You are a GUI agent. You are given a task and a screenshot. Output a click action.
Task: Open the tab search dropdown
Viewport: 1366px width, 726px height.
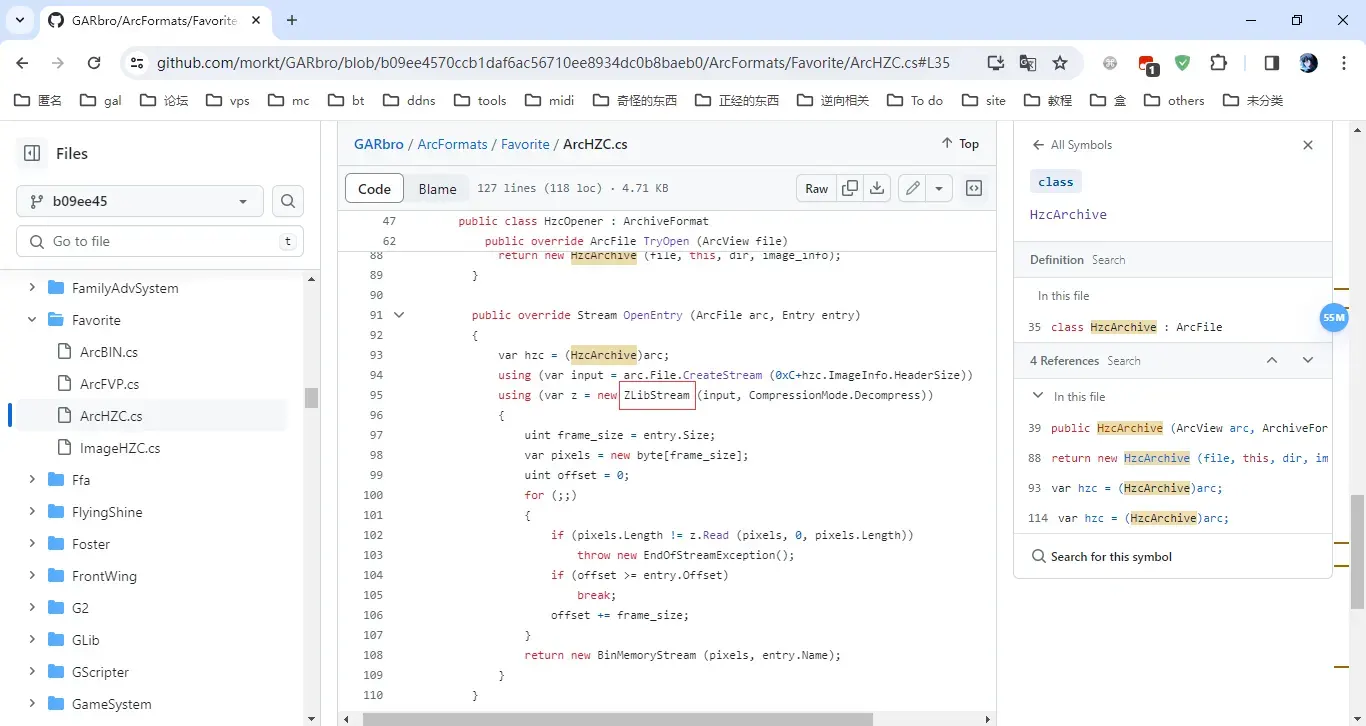click(19, 20)
